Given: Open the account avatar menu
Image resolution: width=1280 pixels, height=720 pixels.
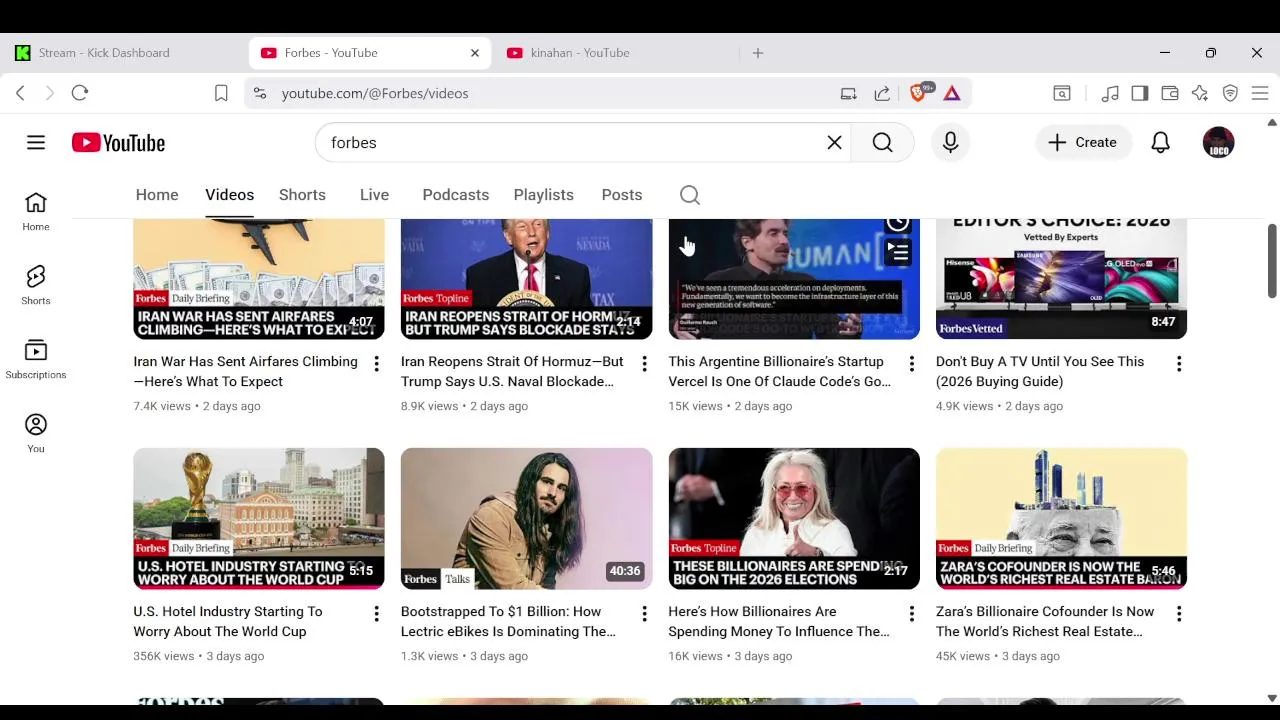Looking at the screenshot, I should (1218, 143).
